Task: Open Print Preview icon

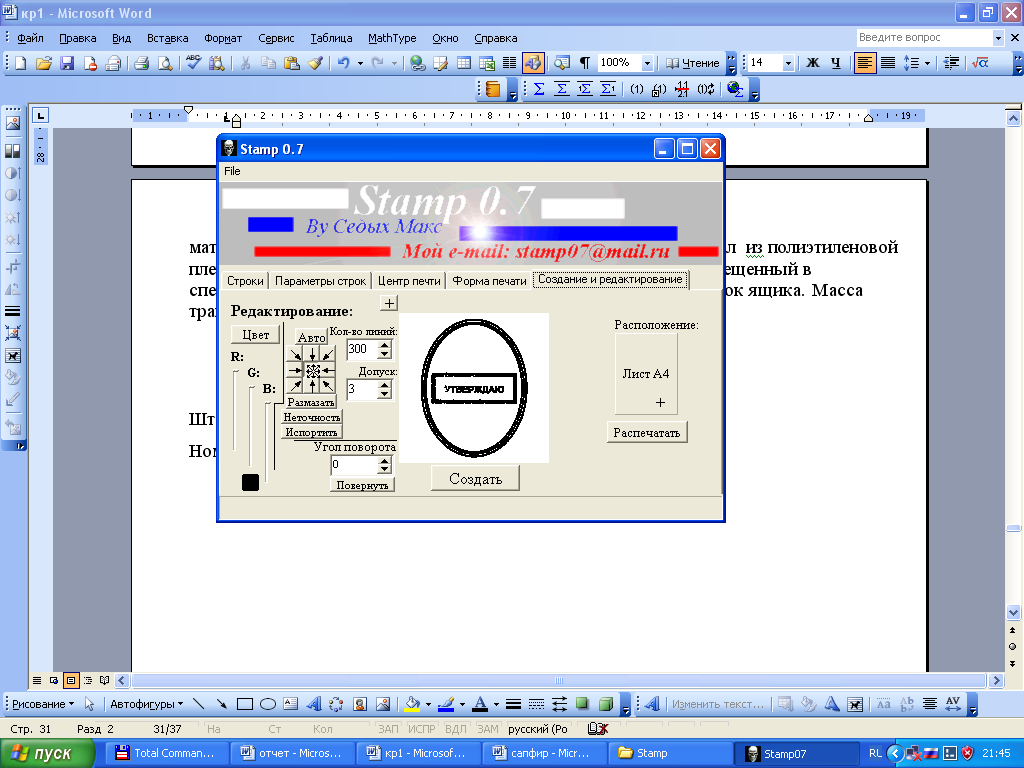Action: pos(165,63)
